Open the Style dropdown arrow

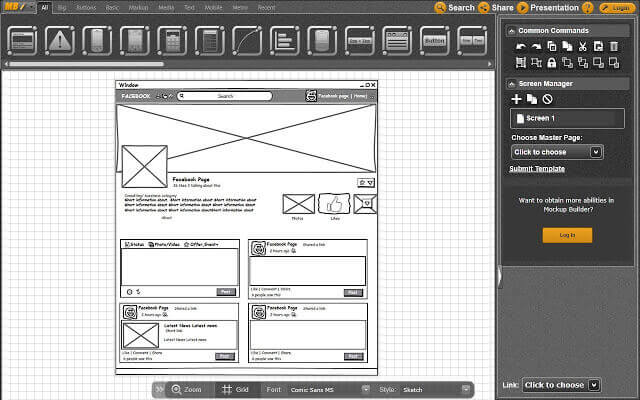466,389
